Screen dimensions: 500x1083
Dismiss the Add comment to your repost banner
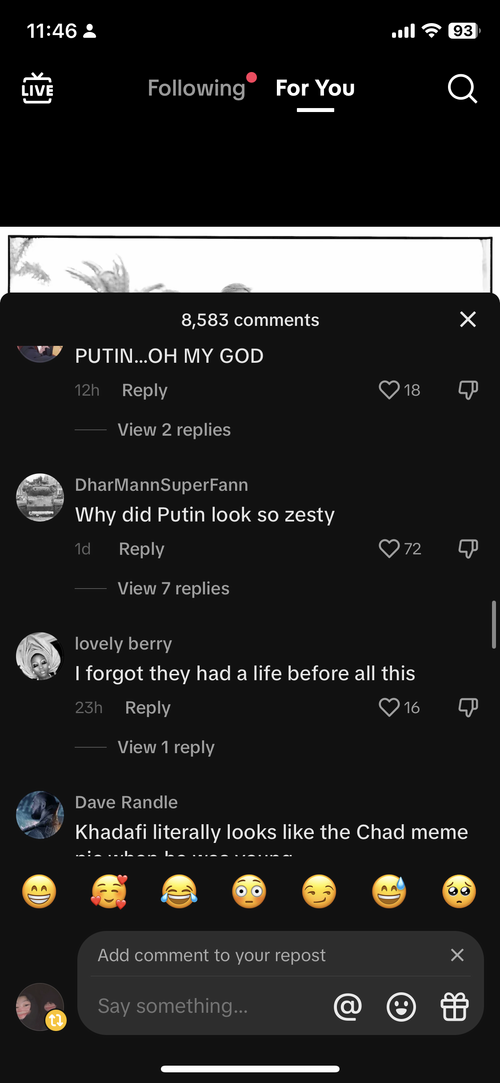pyautogui.click(x=457, y=955)
